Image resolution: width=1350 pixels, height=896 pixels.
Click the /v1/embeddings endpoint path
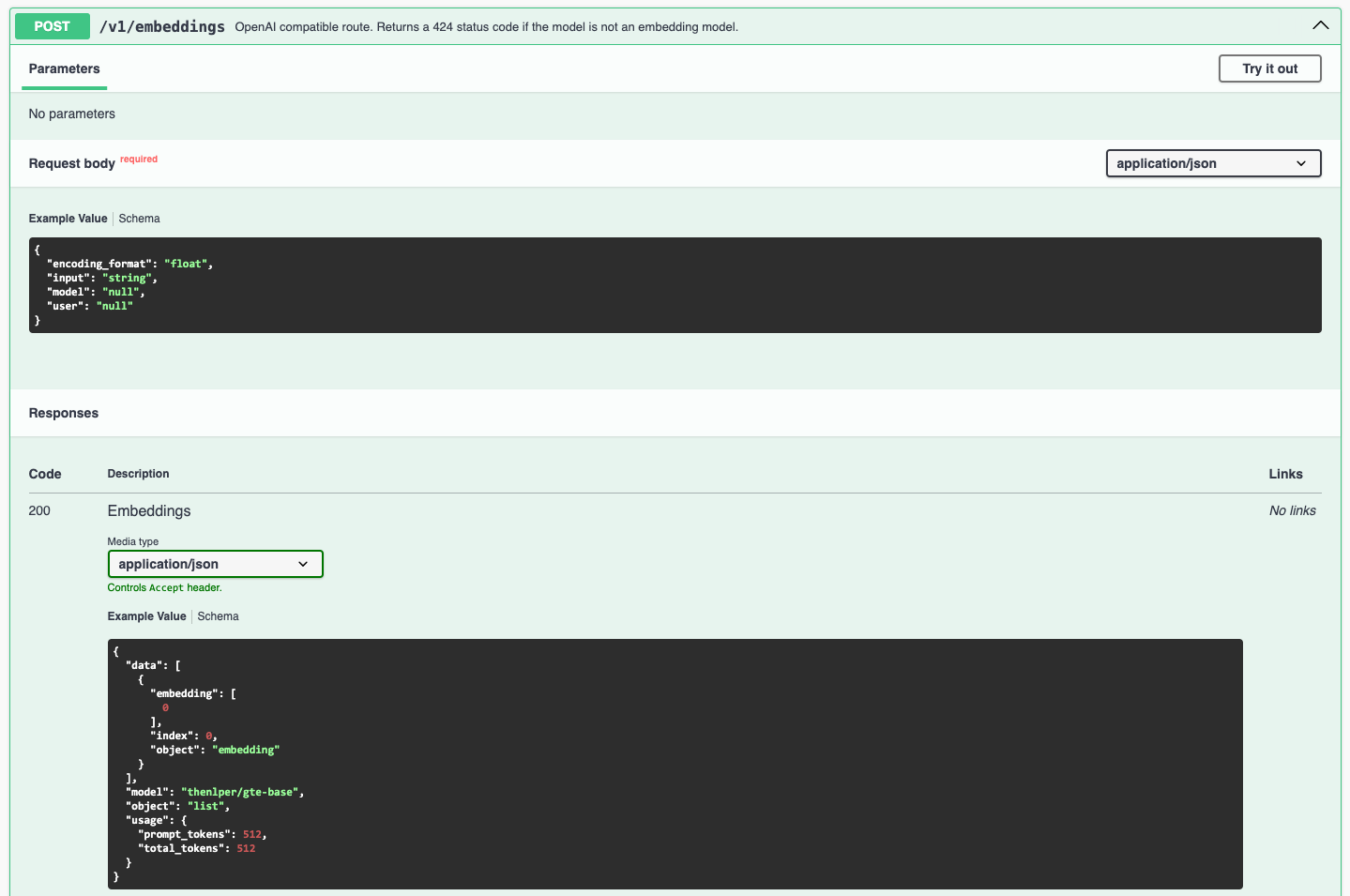[162, 26]
